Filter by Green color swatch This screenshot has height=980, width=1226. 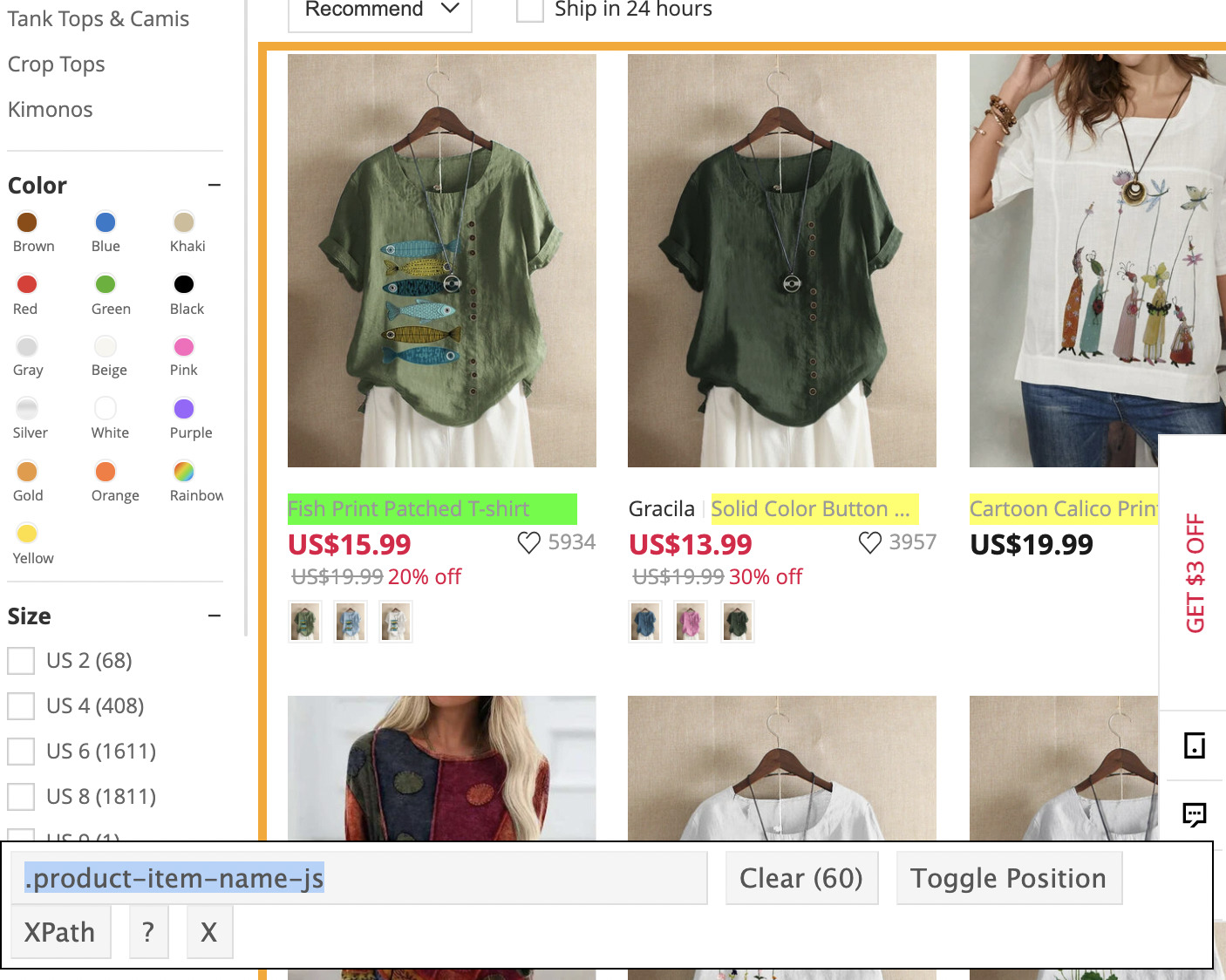pyautogui.click(x=106, y=284)
